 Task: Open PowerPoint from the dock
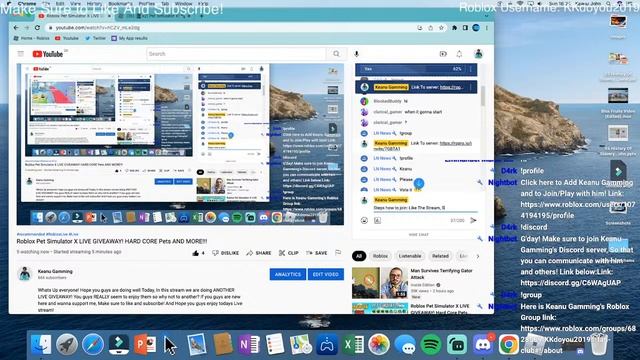click(x=145, y=345)
